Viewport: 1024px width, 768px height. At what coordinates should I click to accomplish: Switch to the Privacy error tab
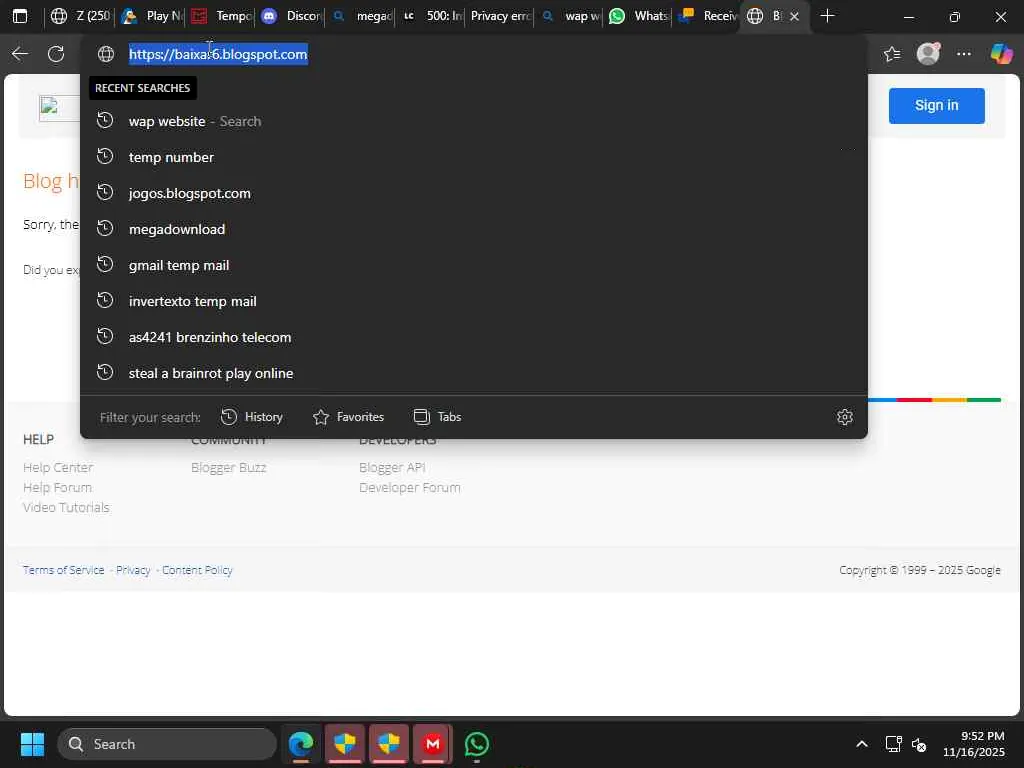point(500,16)
